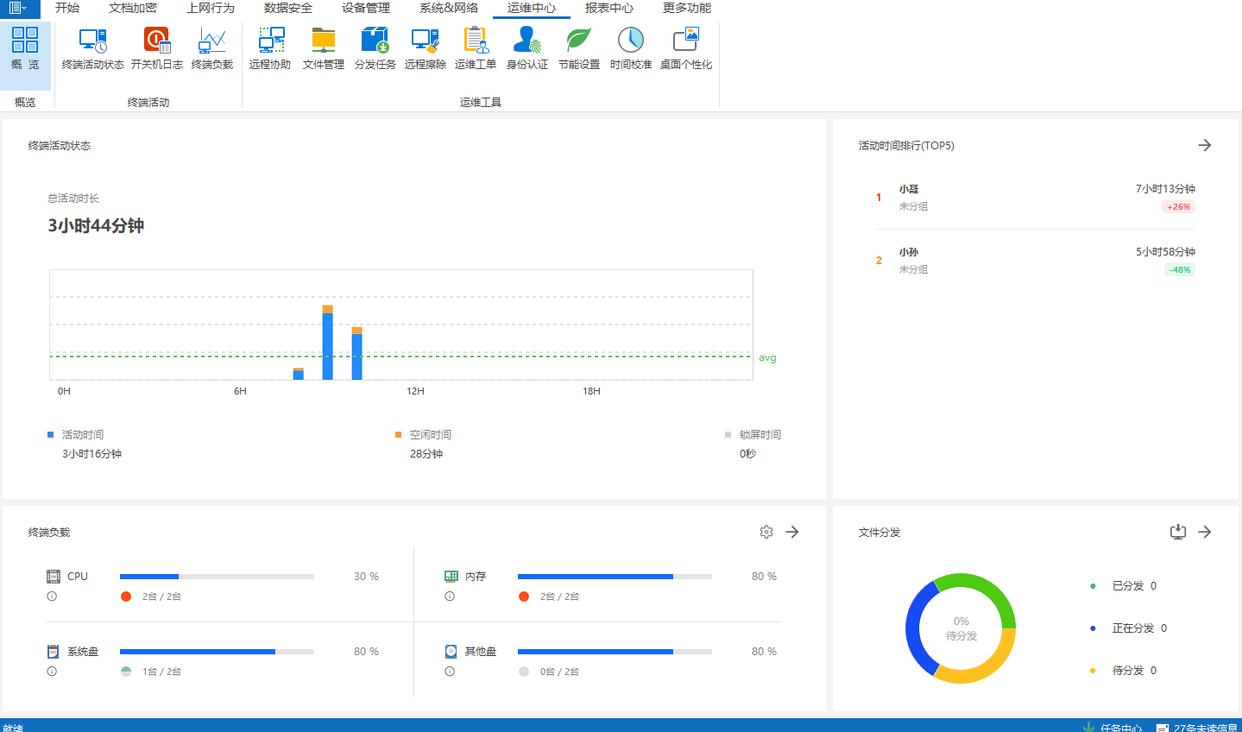Toggle the 空闲时间 legend entry
Image resolution: width=1242 pixels, height=732 pixels.
[430, 435]
